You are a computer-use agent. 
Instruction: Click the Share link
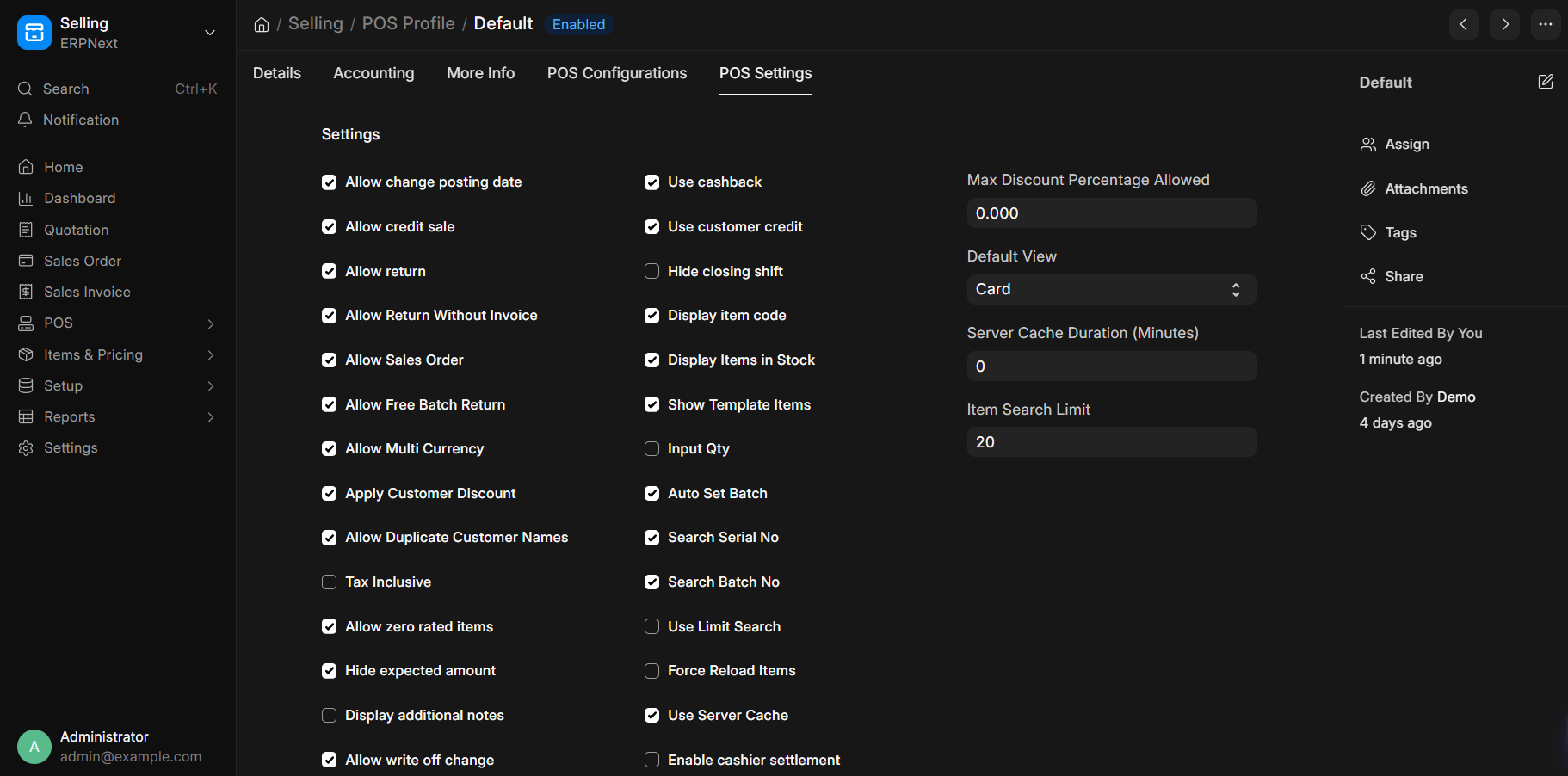[x=1404, y=276]
